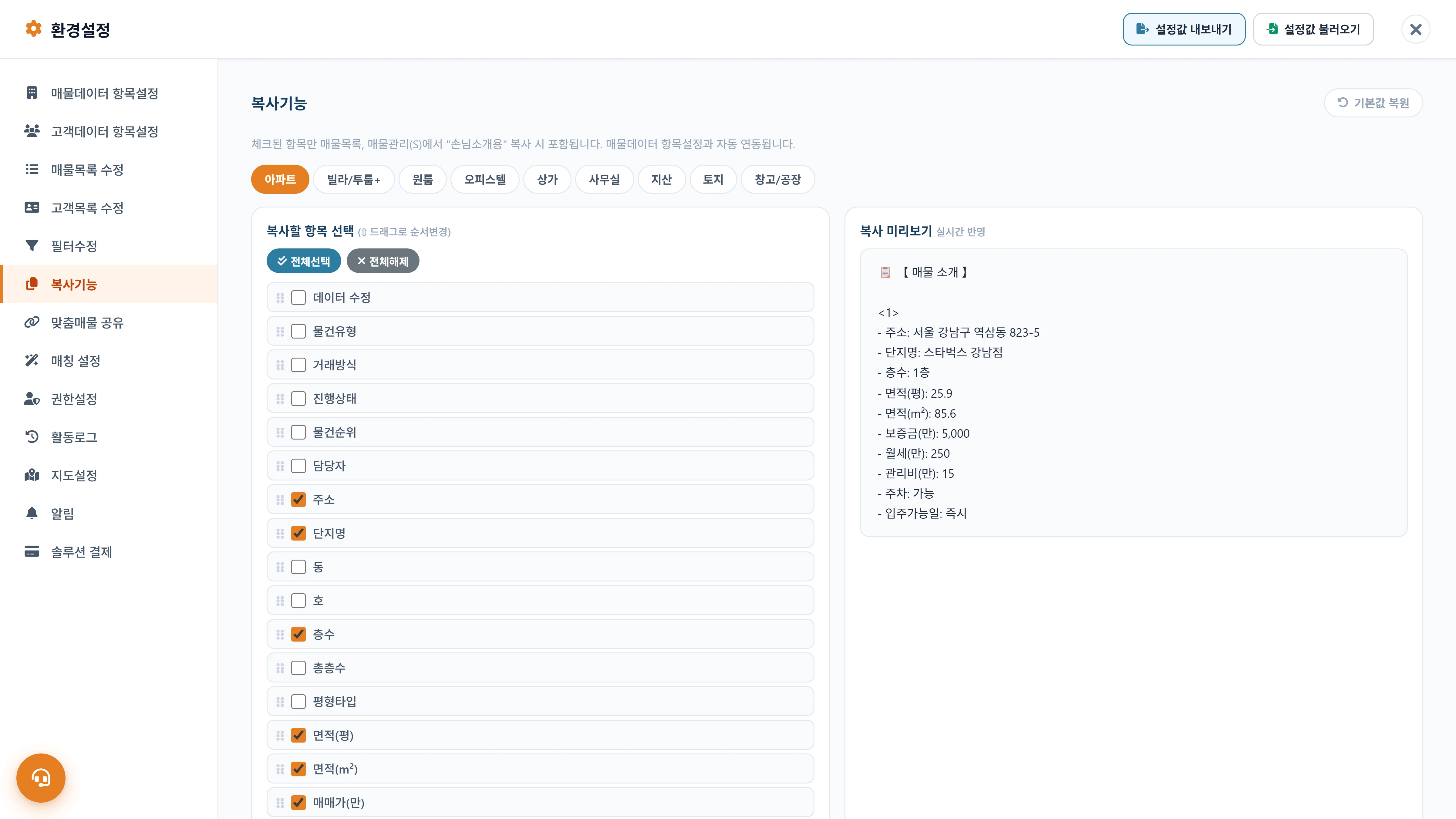Click the people icon for 고객데이터 항목설정
This screenshot has height=819, width=1456.
(32, 131)
